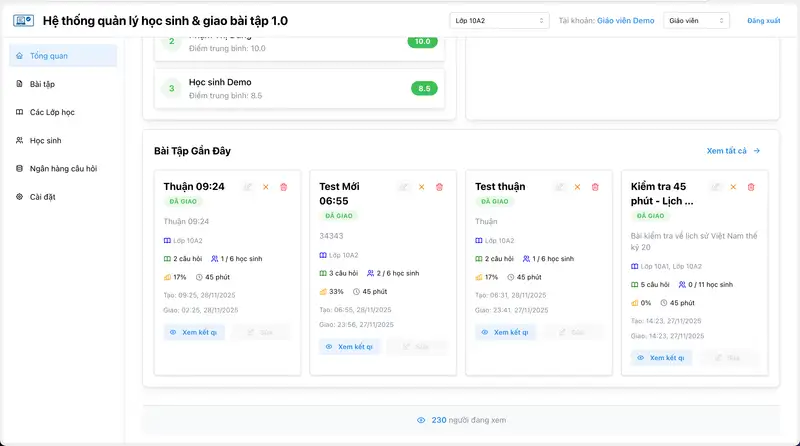Click the Đăng xuất logout link
The image size is (800, 446).
pos(763,20)
